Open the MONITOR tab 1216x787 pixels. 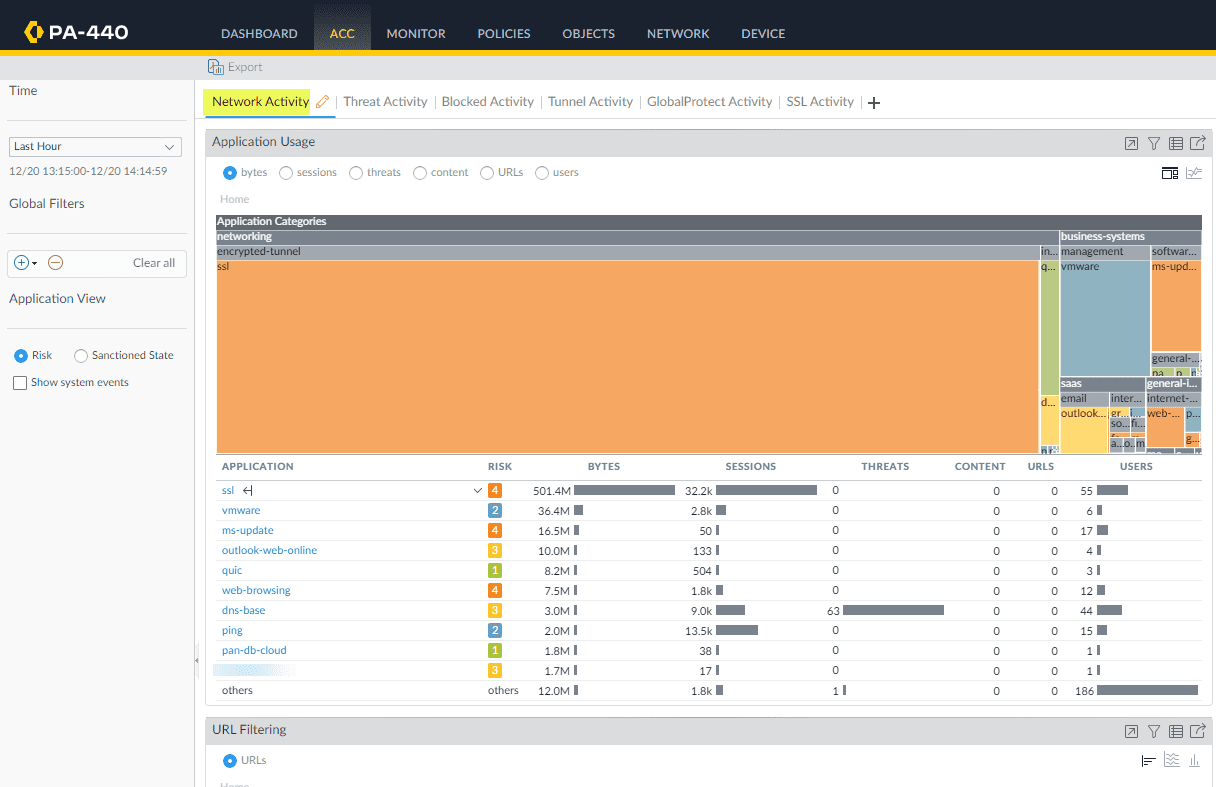point(416,34)
